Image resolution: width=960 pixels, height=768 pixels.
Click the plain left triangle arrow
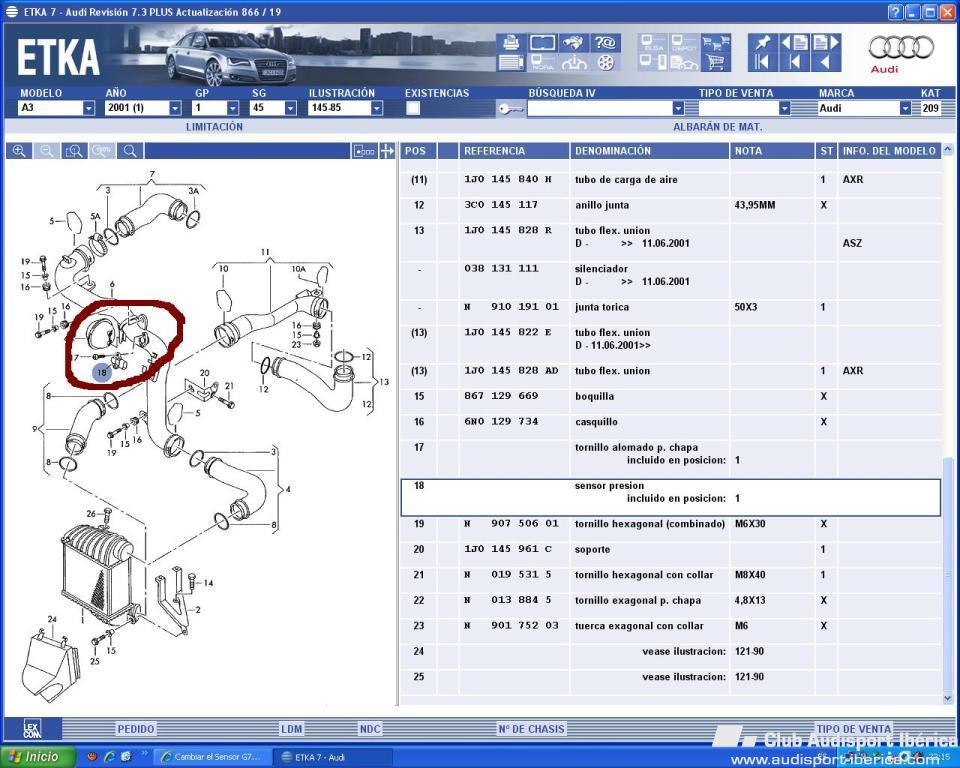click(826, 62)
